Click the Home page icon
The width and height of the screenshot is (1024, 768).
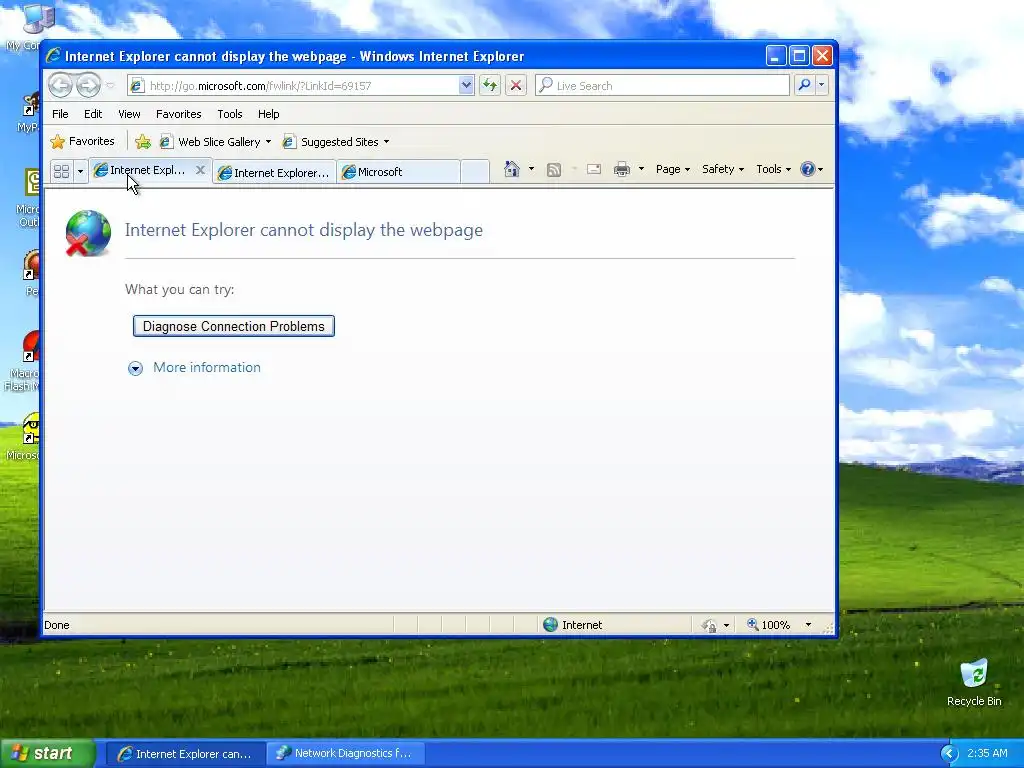[511, 169]
